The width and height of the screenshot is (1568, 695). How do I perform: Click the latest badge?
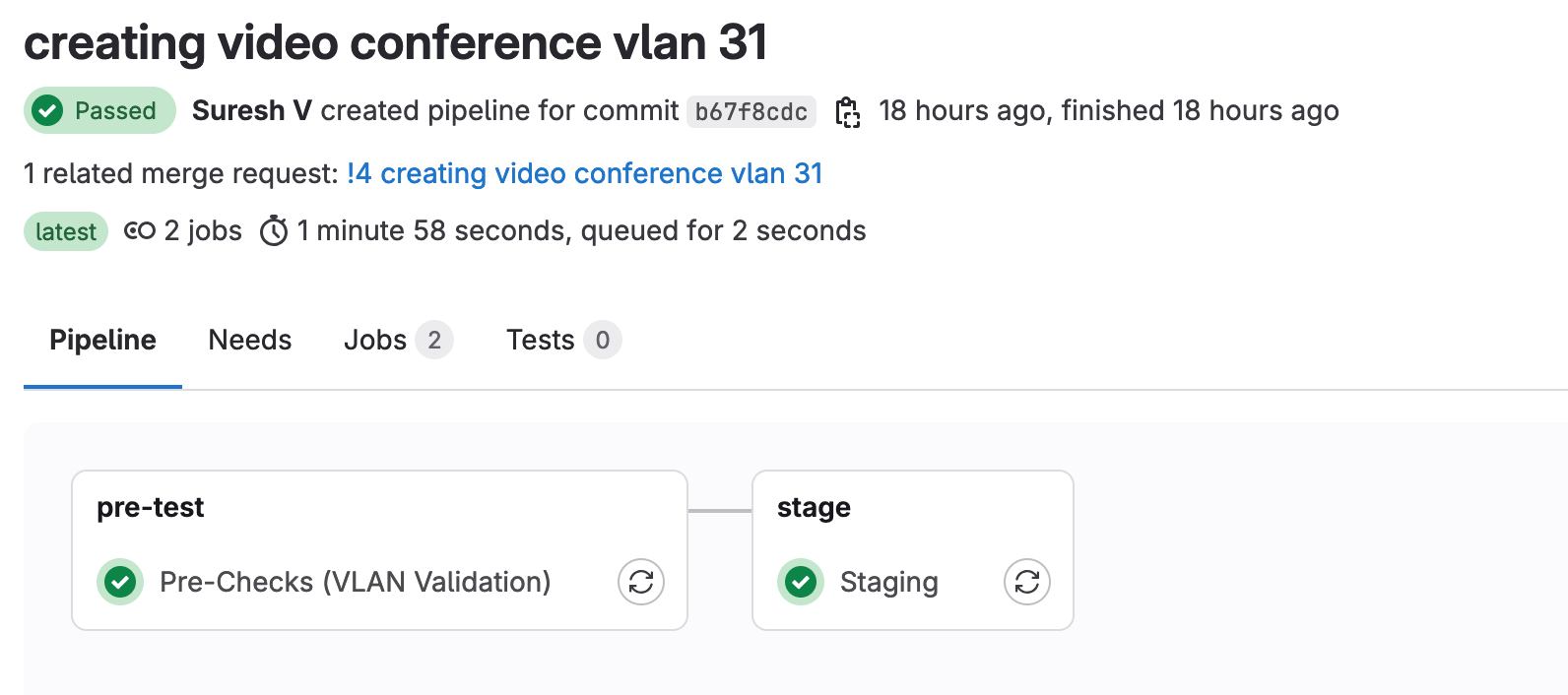(66, 231)
